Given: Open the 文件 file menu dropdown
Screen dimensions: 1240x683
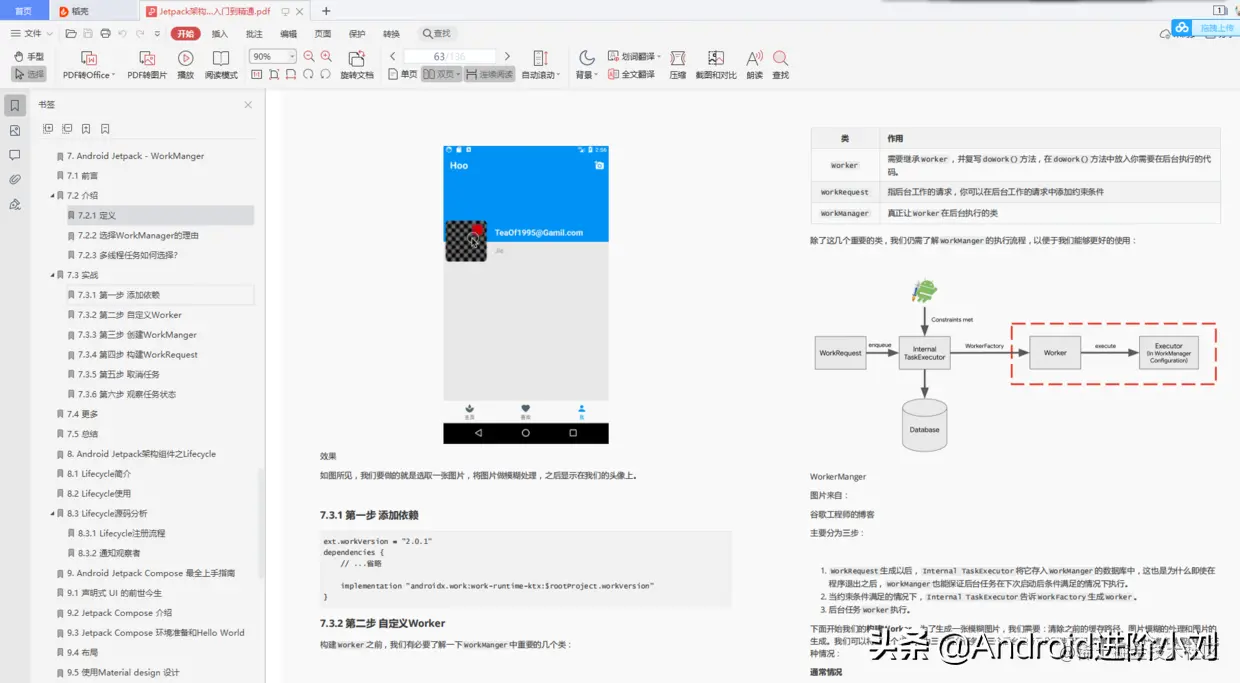Looking at the screenshot, I should [x=31, y=34].
